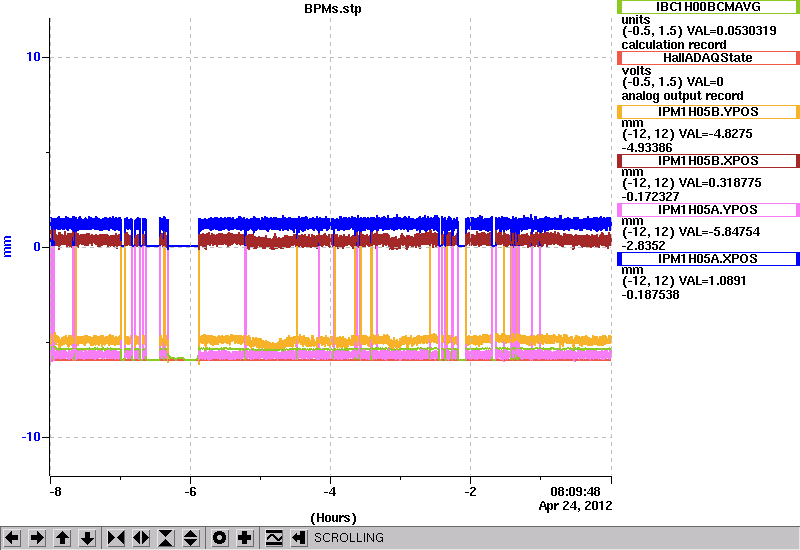This screenshot has height=550, width=800.
Task: Select the HallADAQState curve legend box
Action: [x=708, y=58]
